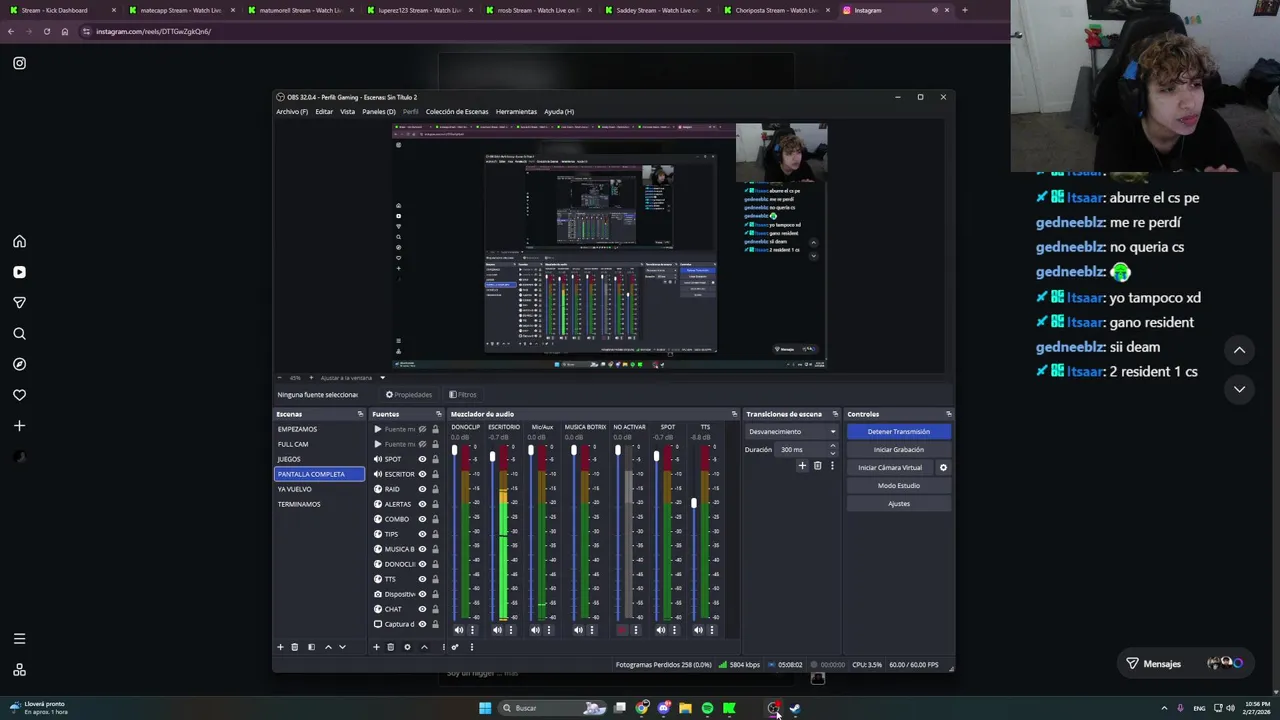
Task: Open the Instagram Reels icon in sidebar
Action: click(x=19, y=272)
